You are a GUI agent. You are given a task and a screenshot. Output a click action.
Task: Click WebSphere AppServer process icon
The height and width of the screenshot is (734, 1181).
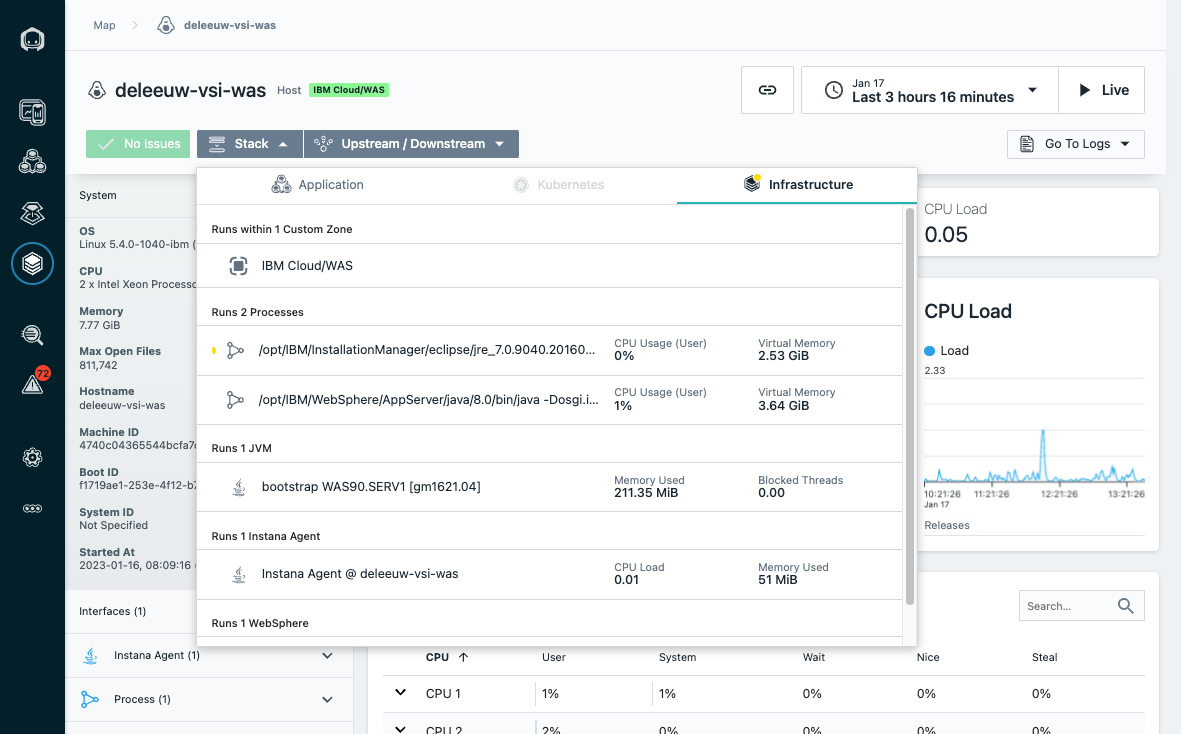236,400
